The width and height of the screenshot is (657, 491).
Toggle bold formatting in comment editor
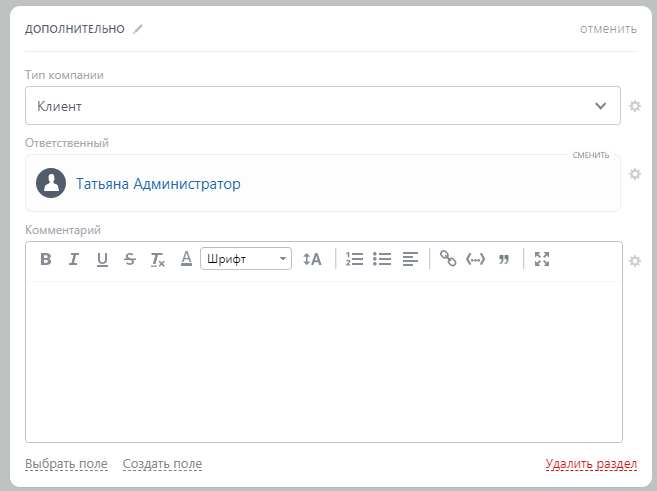click(46, 259)
